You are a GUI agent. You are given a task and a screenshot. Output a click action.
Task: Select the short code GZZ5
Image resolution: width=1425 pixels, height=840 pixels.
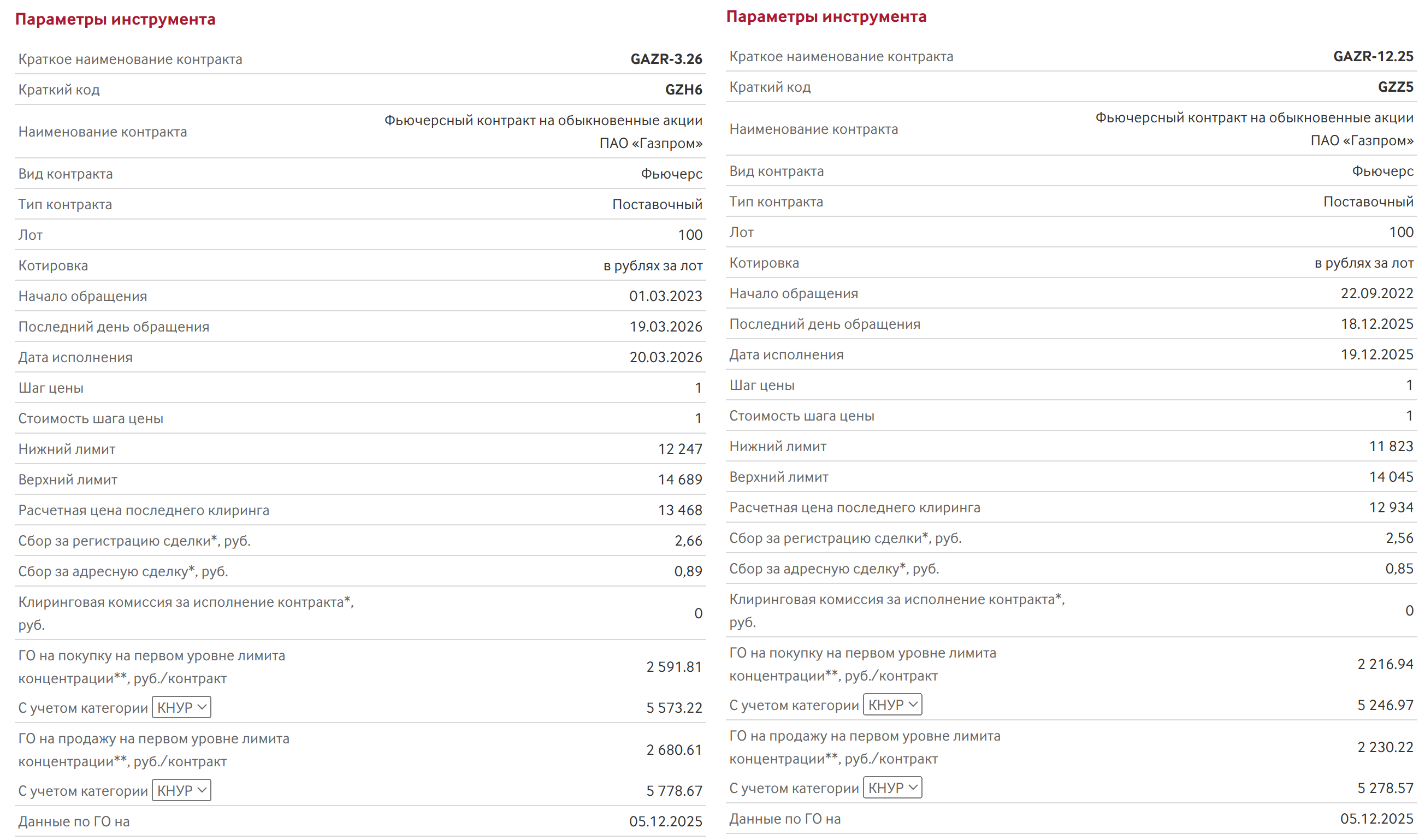point(1395,87)
